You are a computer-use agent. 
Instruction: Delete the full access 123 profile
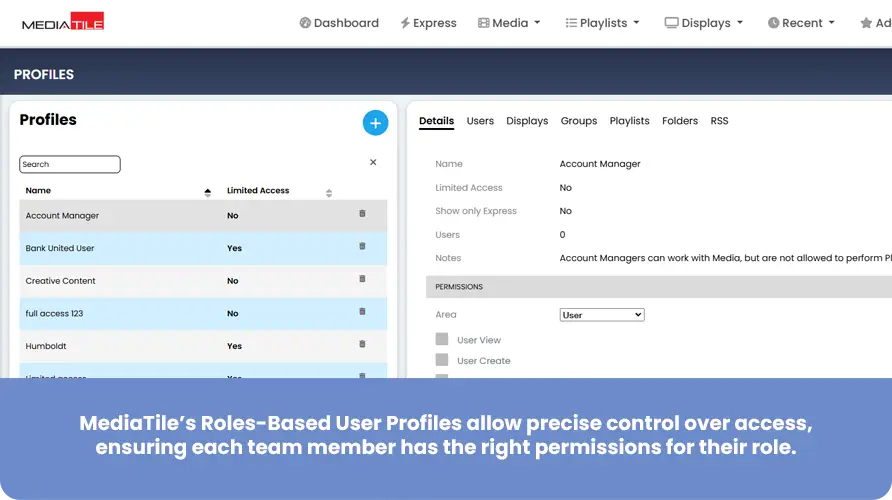(362, 312)
